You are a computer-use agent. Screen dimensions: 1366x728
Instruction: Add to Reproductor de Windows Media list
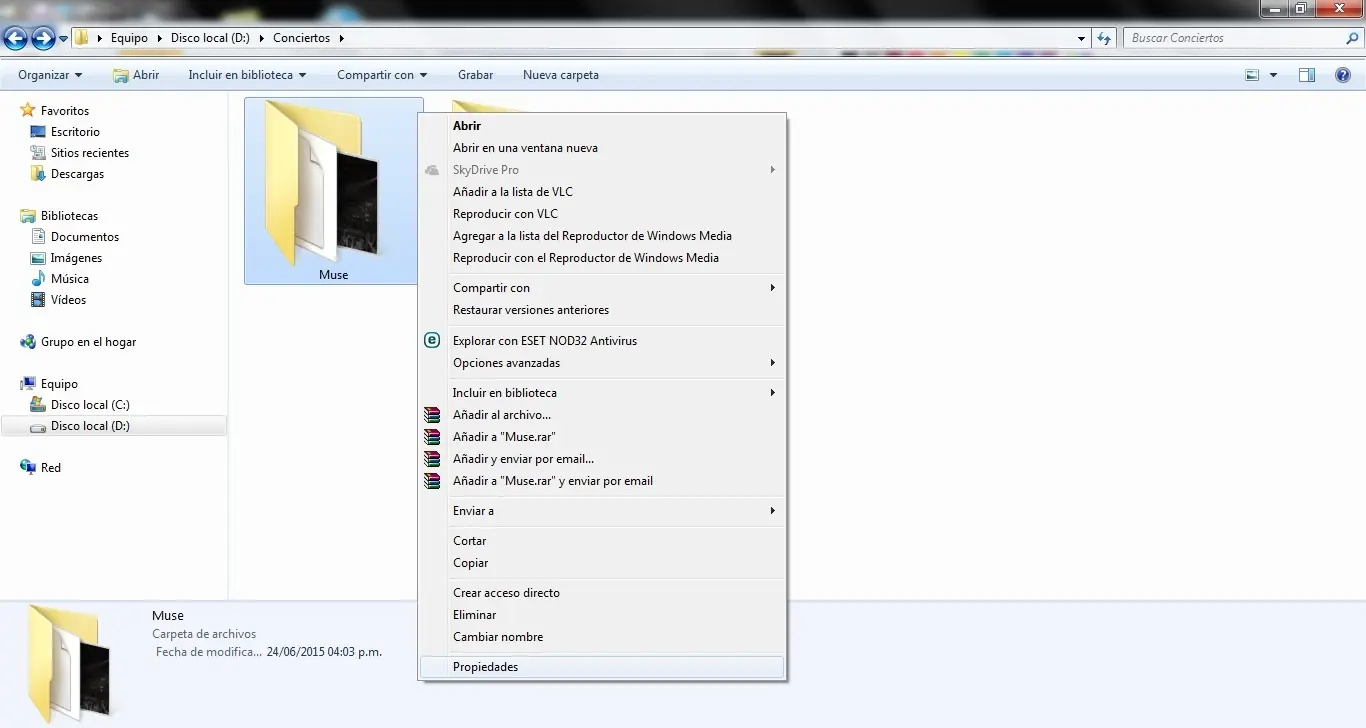(601, 236)
